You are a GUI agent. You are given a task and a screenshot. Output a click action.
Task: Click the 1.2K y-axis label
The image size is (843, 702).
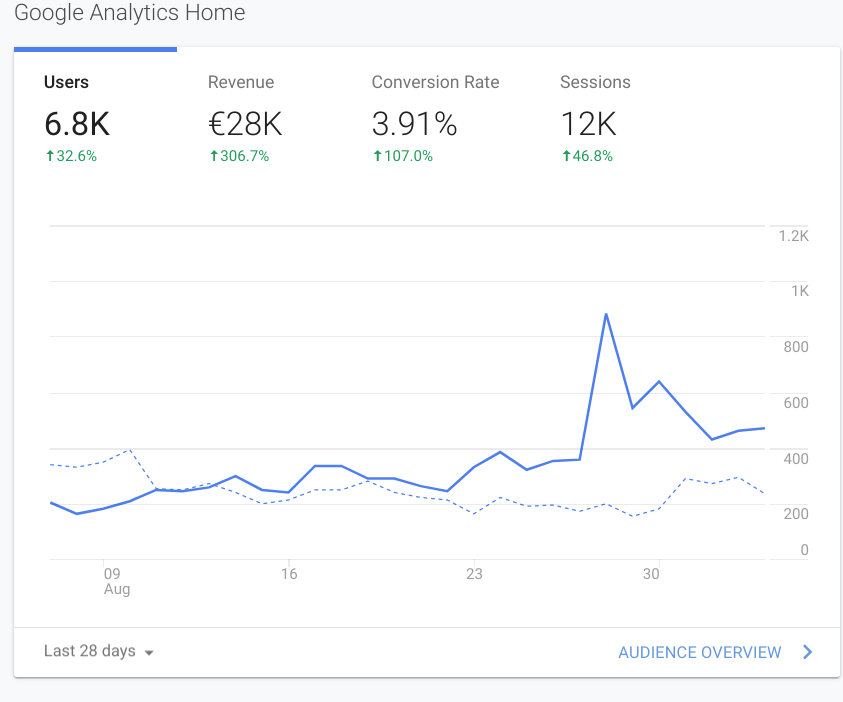(794, 236)
